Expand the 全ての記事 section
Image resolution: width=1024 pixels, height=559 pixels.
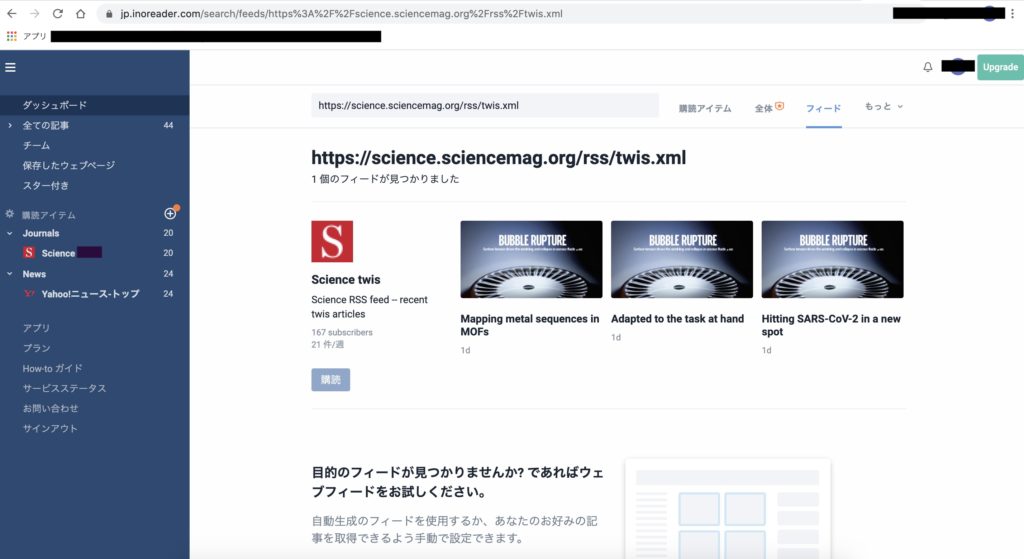click(x=9, y=125)
